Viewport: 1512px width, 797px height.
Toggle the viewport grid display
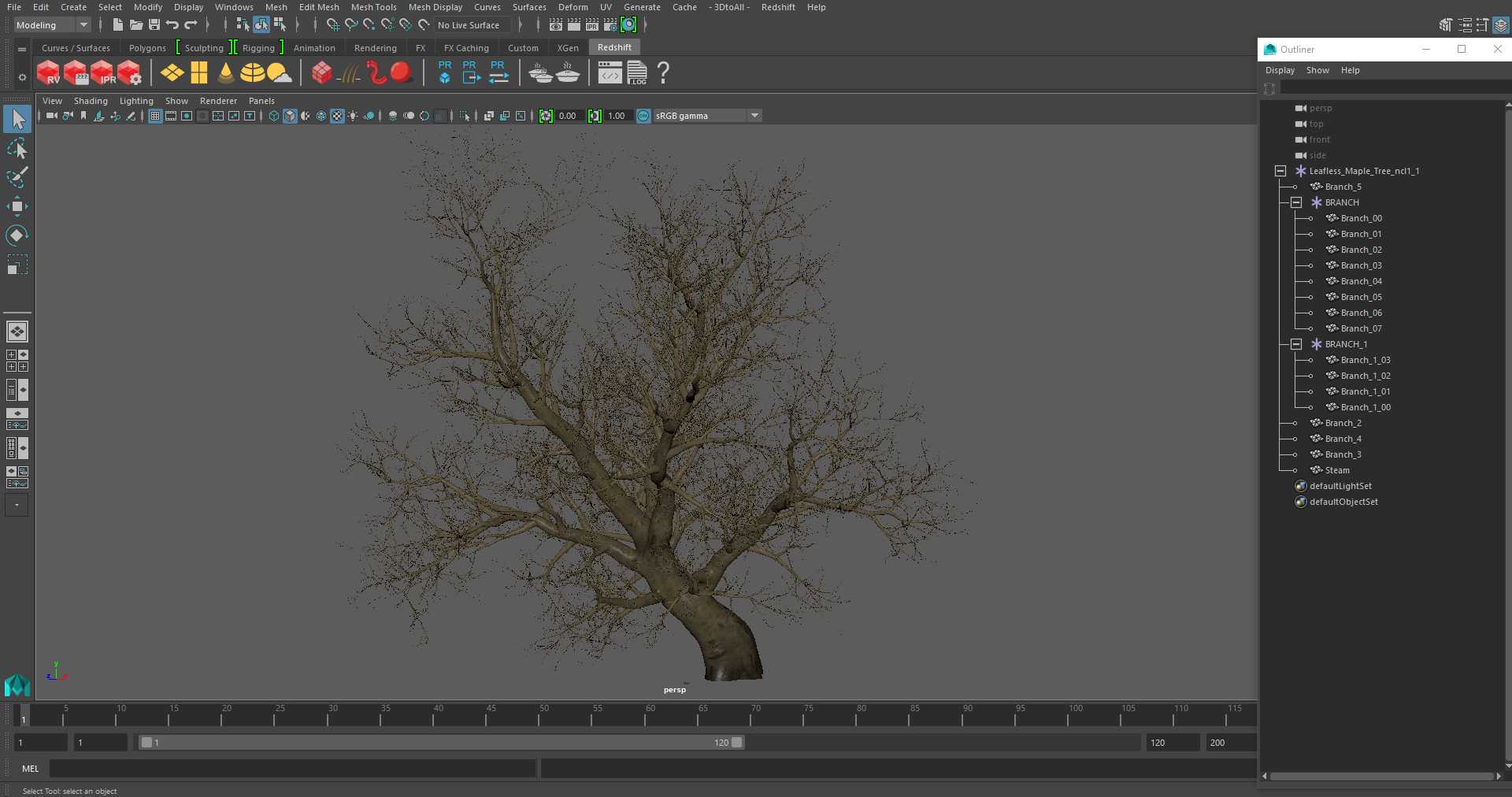[x=155, y=116]
